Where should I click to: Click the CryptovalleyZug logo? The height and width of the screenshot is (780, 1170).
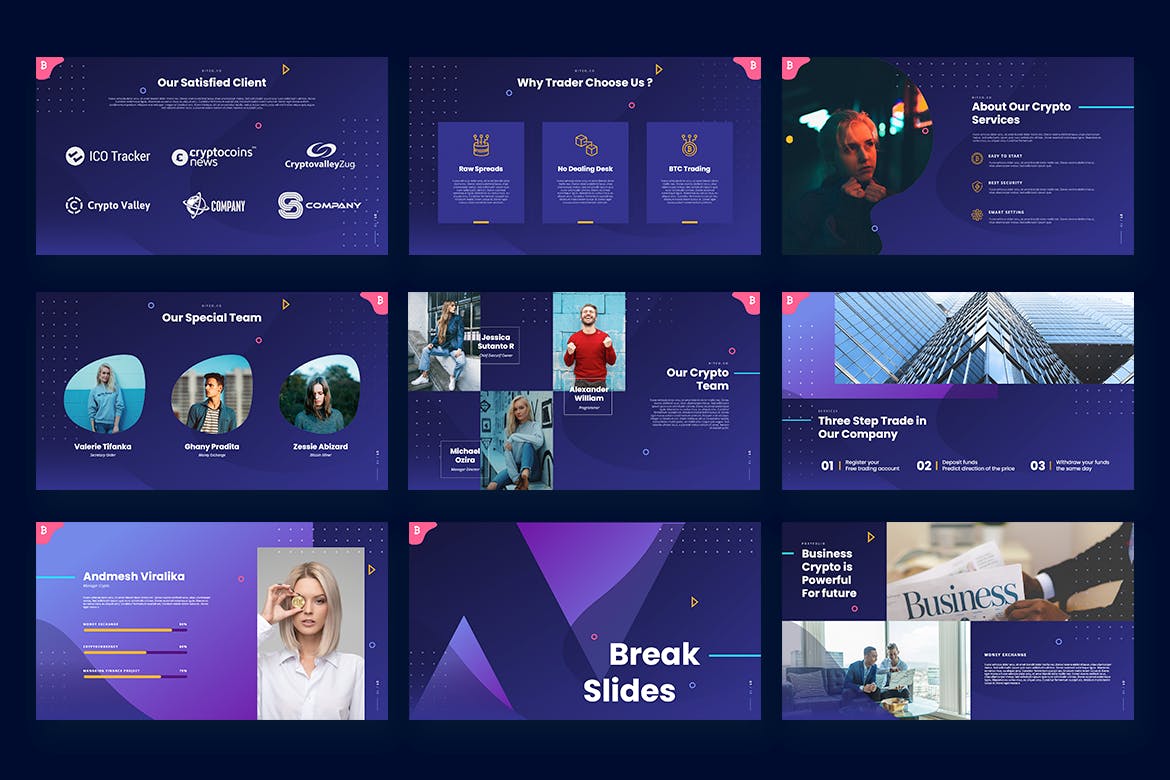coord(320,156)
